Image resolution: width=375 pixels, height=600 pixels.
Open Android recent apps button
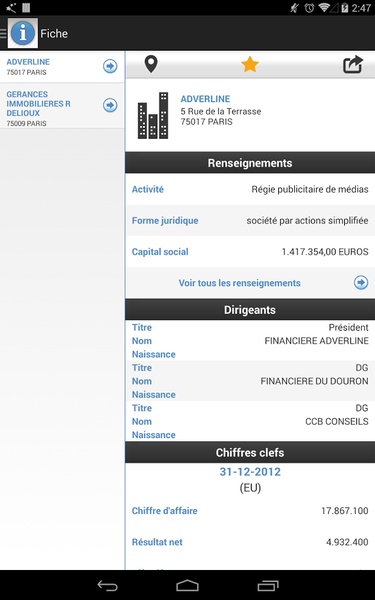pos(268,585)
